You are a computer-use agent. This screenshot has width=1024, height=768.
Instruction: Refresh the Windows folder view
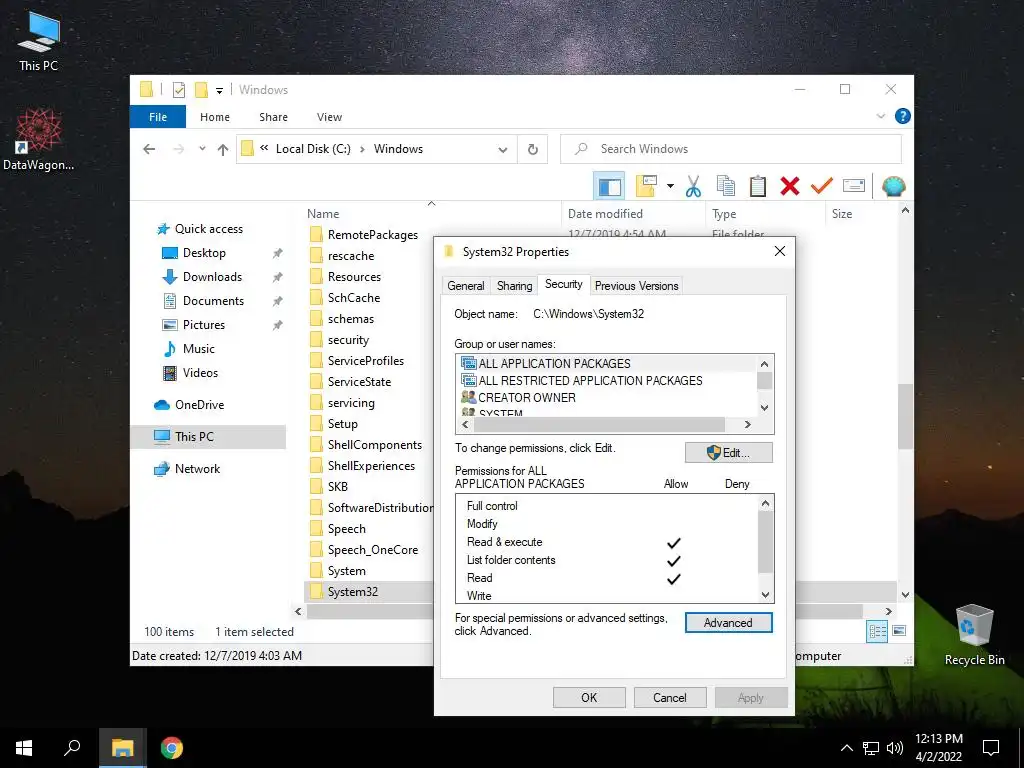[x=533, y=150]
